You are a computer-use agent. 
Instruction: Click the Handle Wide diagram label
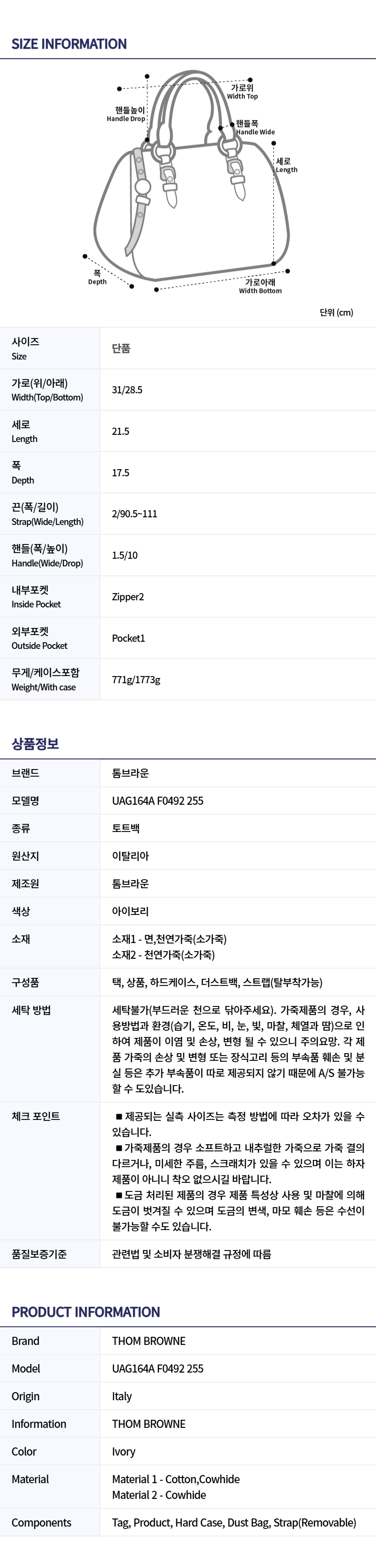255,128
